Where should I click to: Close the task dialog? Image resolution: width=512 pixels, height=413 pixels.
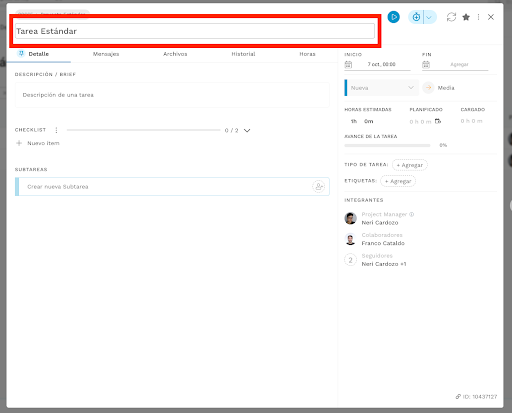click(491, 17)
